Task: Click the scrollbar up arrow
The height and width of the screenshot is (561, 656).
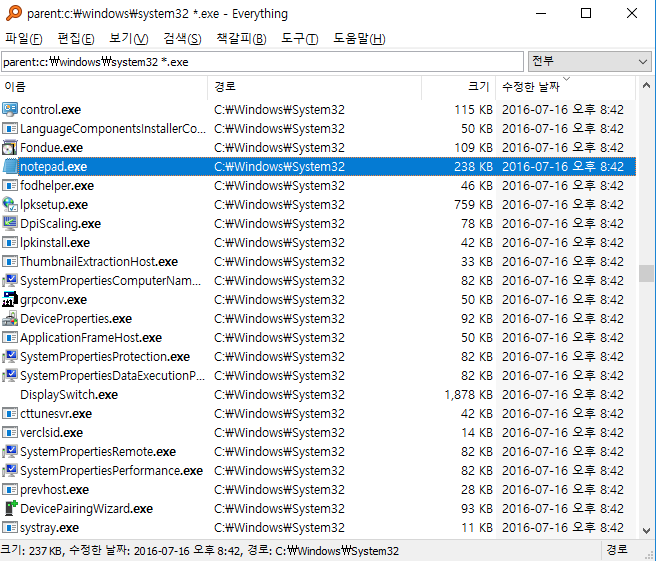Action: point(646,86)
